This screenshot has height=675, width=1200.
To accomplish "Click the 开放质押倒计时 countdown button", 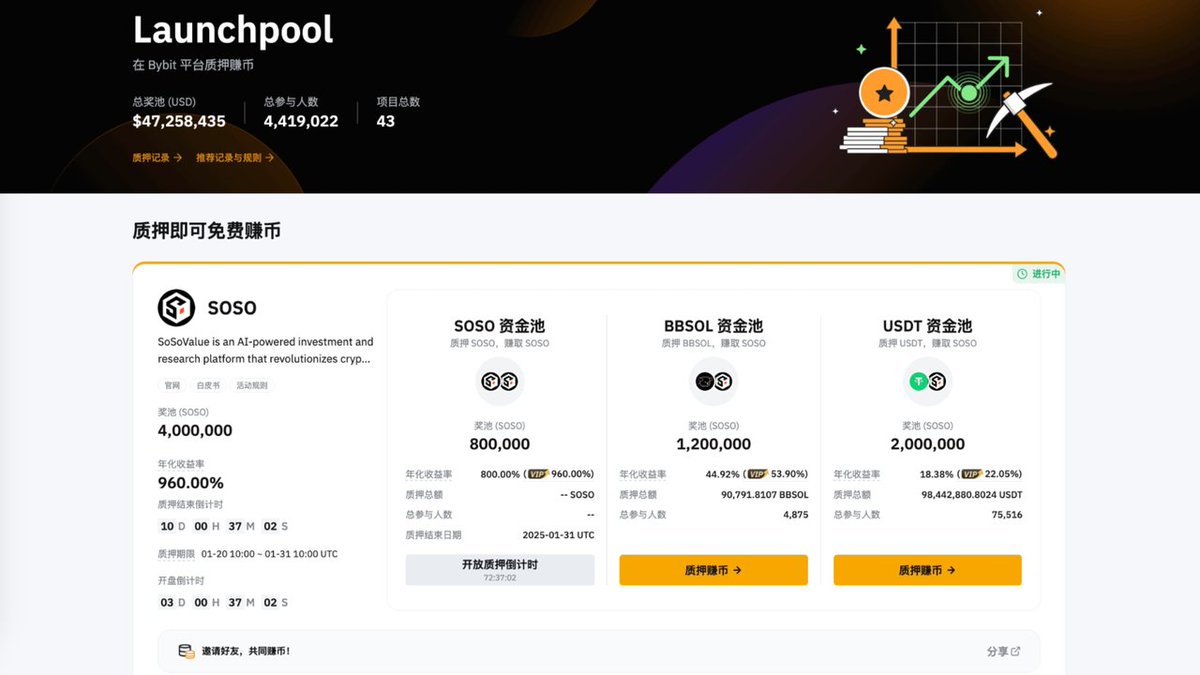I will [x=498, y=569].
